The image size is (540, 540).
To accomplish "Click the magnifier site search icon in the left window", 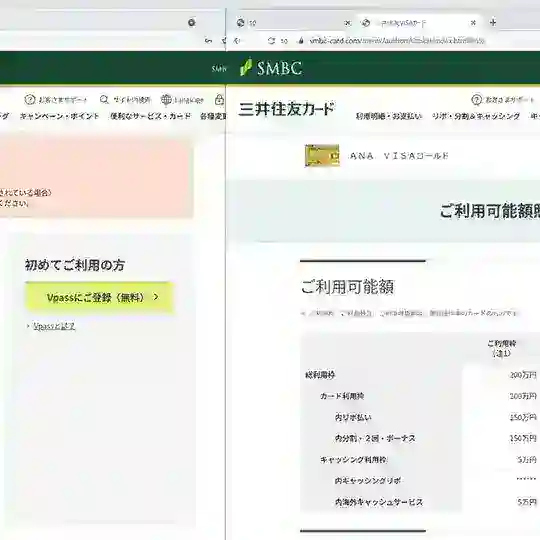I will coord(104,100).
